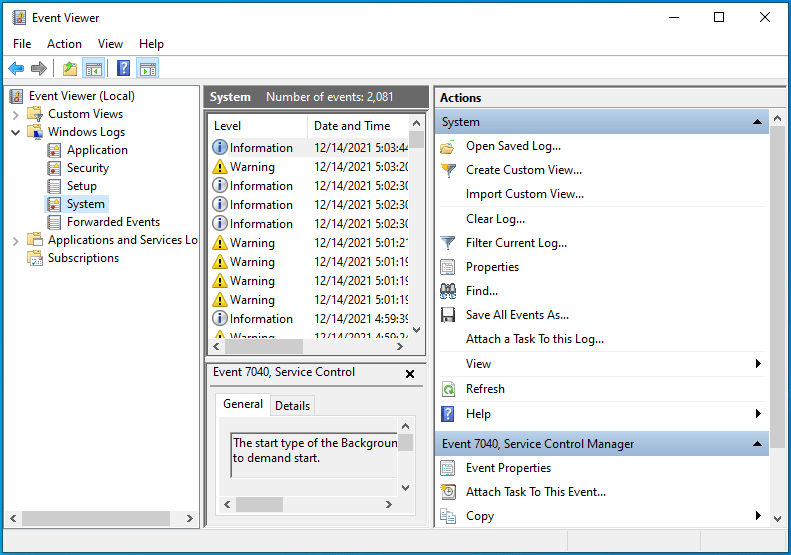Select the Information event at 5:03:44
The height and width of the screenshot is (555, 791).
308,148
